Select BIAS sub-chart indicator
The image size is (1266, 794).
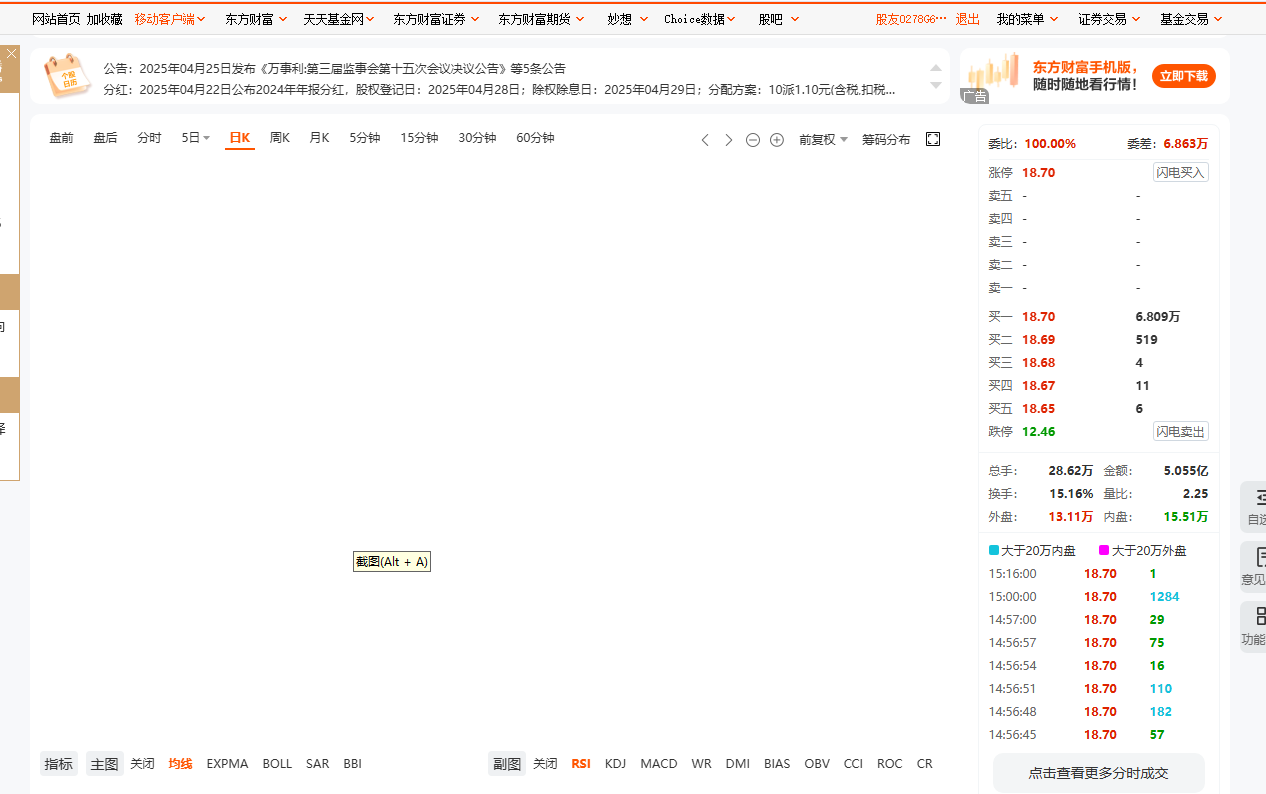click(x=777, y=764)
